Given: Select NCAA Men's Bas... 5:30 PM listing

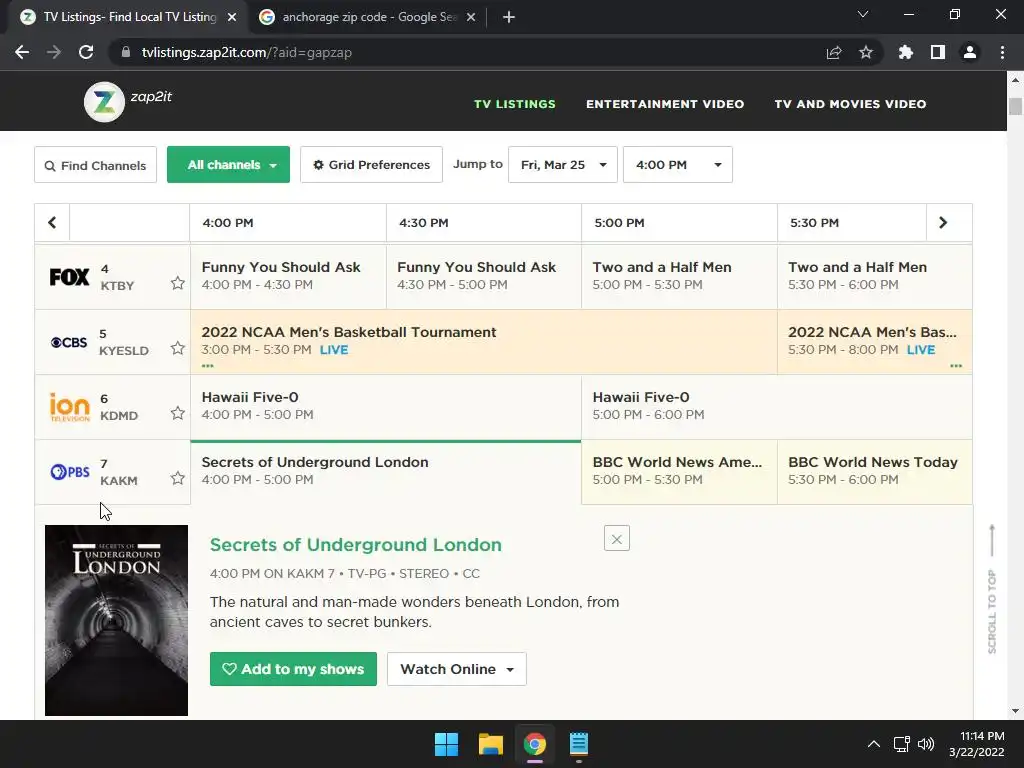Looking at the screenshot, I should coord(874,342).
